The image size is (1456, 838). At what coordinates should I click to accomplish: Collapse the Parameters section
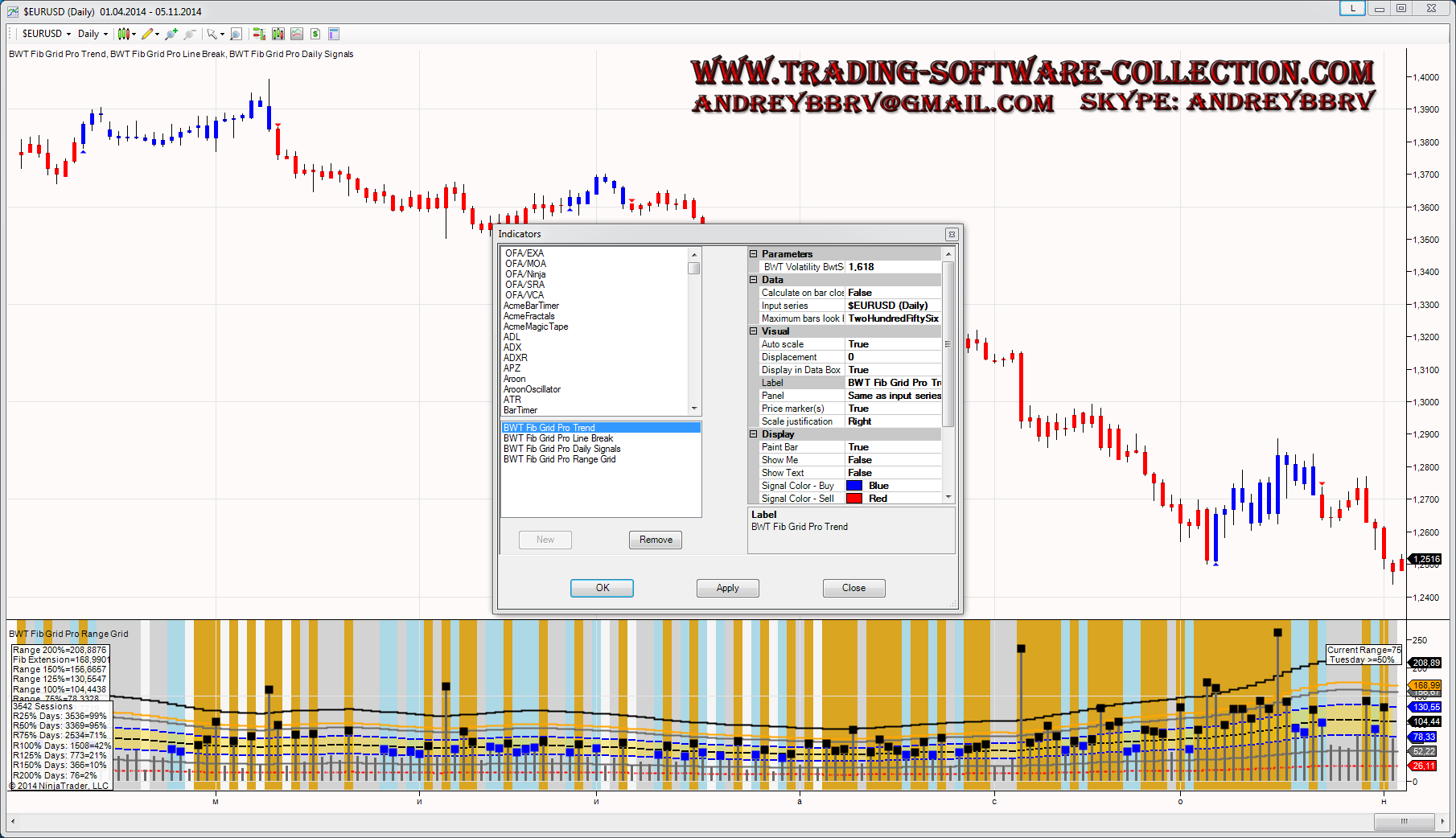coord(754,254)
